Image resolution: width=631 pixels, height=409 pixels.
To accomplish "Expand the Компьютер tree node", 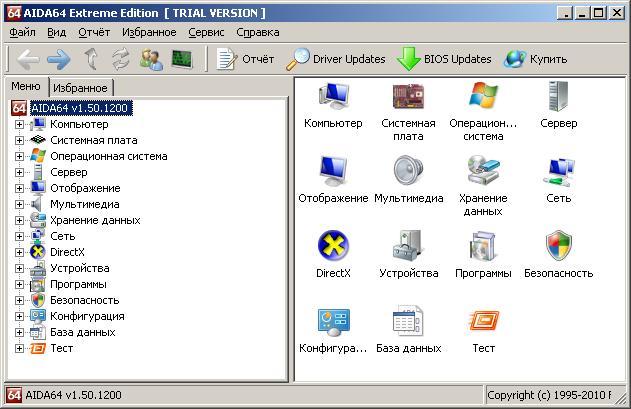I will point(19,124).
